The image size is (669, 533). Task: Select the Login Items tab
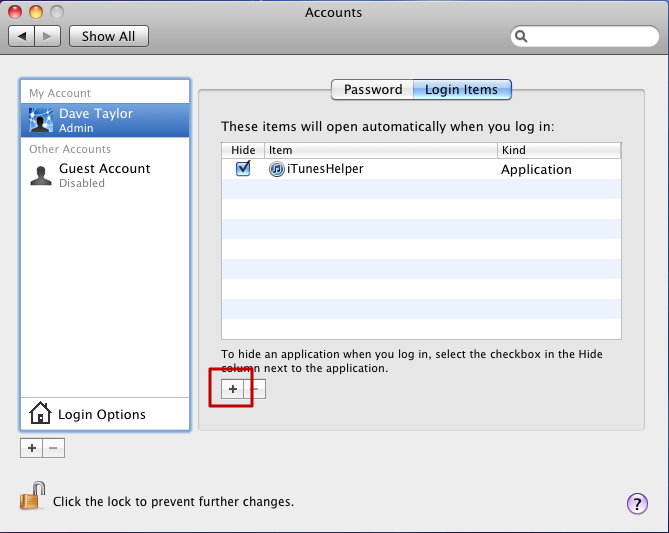462,90
